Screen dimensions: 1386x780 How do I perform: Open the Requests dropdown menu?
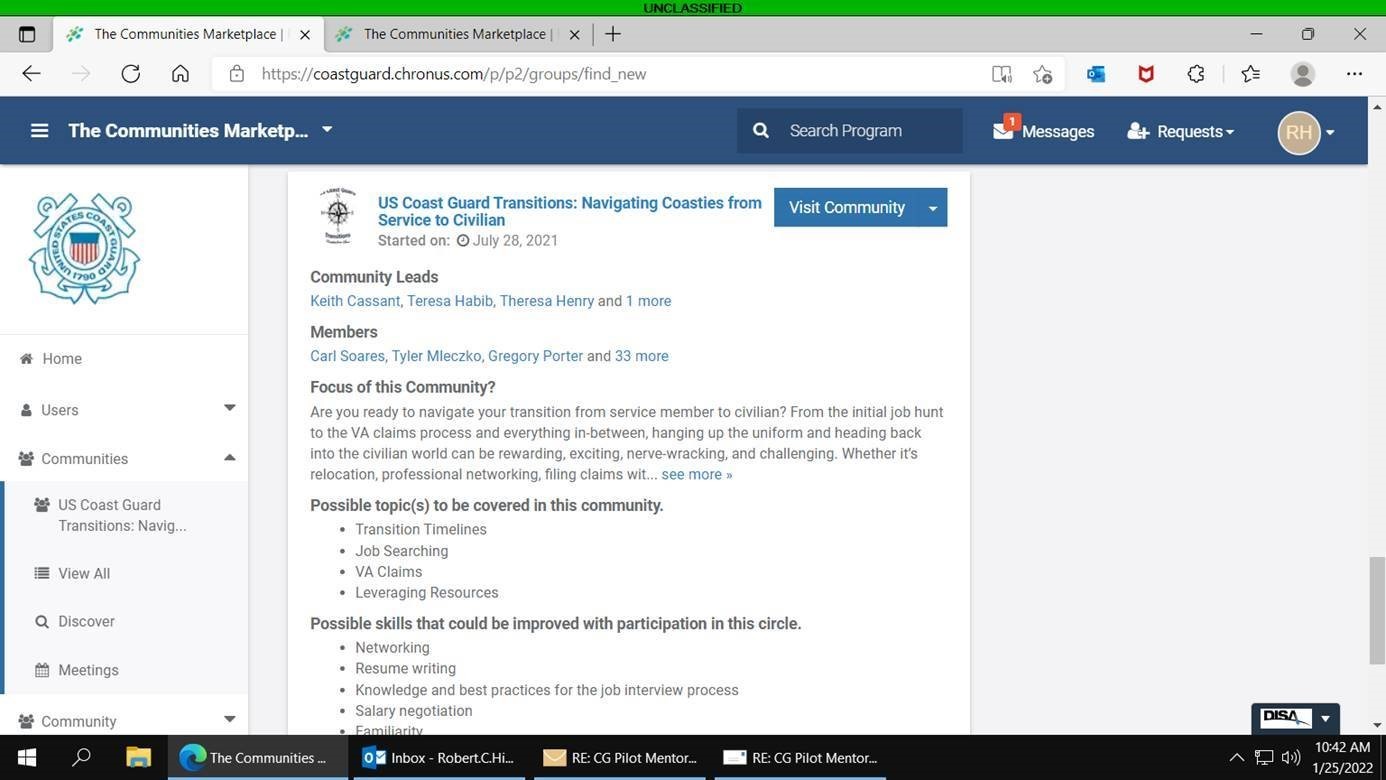tap(1181, 132)
